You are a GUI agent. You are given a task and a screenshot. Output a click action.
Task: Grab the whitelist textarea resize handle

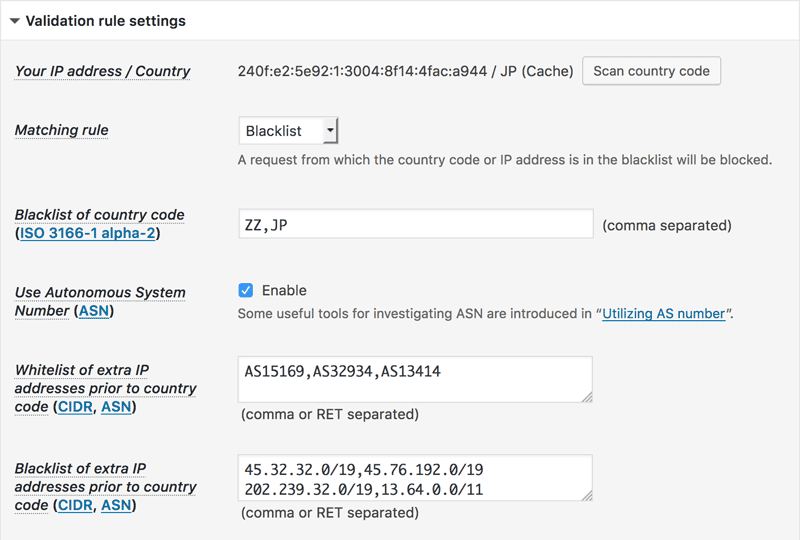click(x=587, y=397)
